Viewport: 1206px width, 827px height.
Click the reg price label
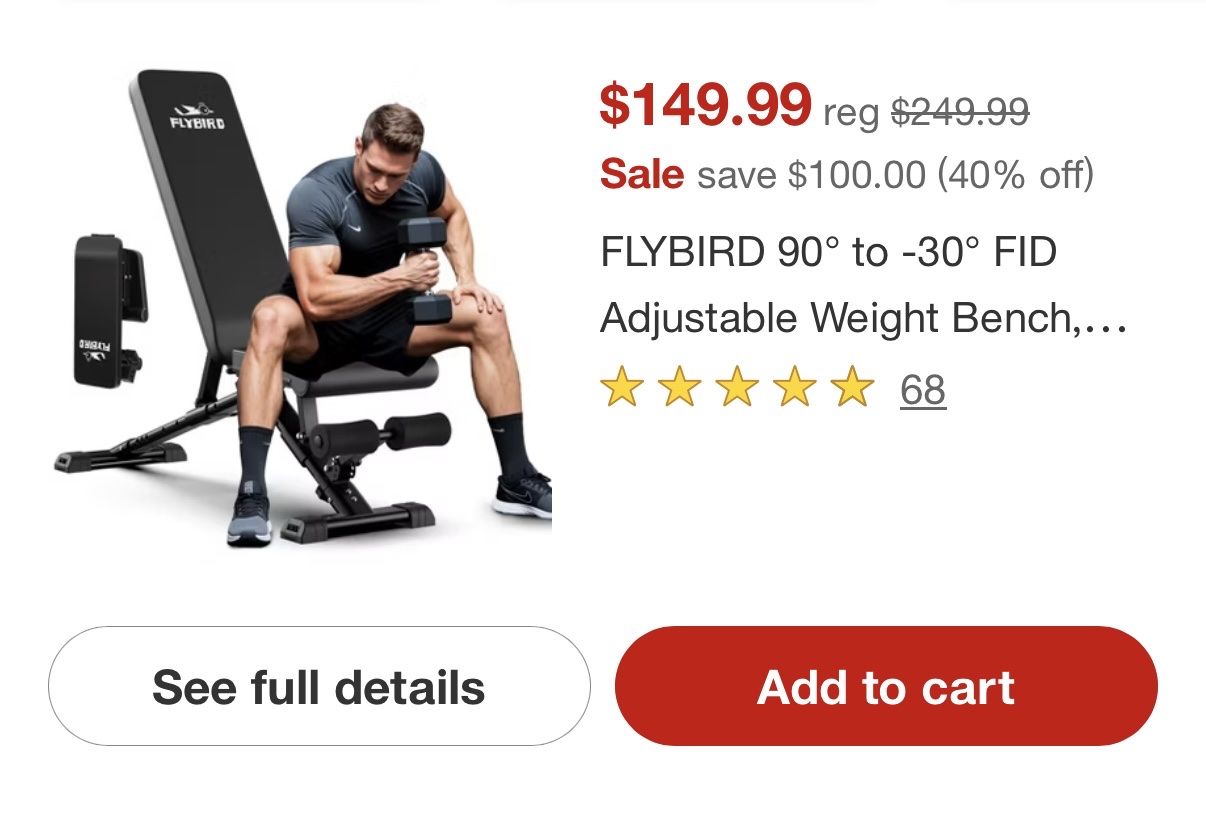click(851, 114)
